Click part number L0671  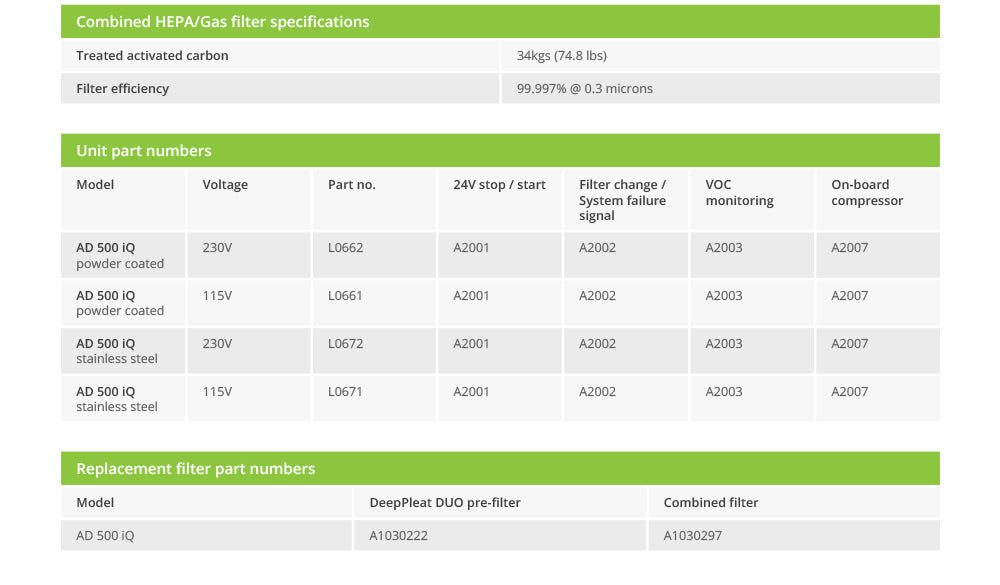[345, 392]
